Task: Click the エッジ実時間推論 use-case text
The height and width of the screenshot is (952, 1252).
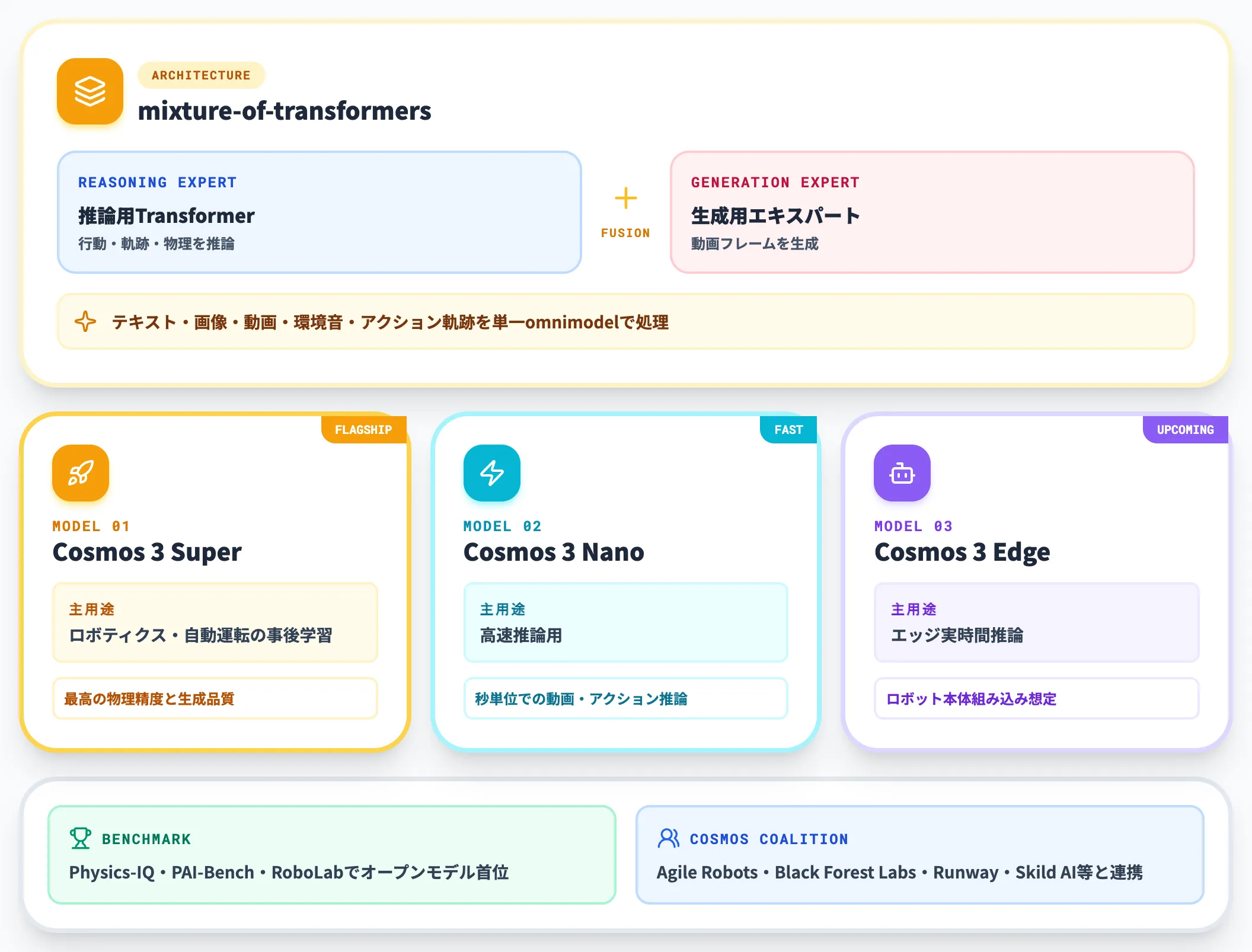Action: 957,635
